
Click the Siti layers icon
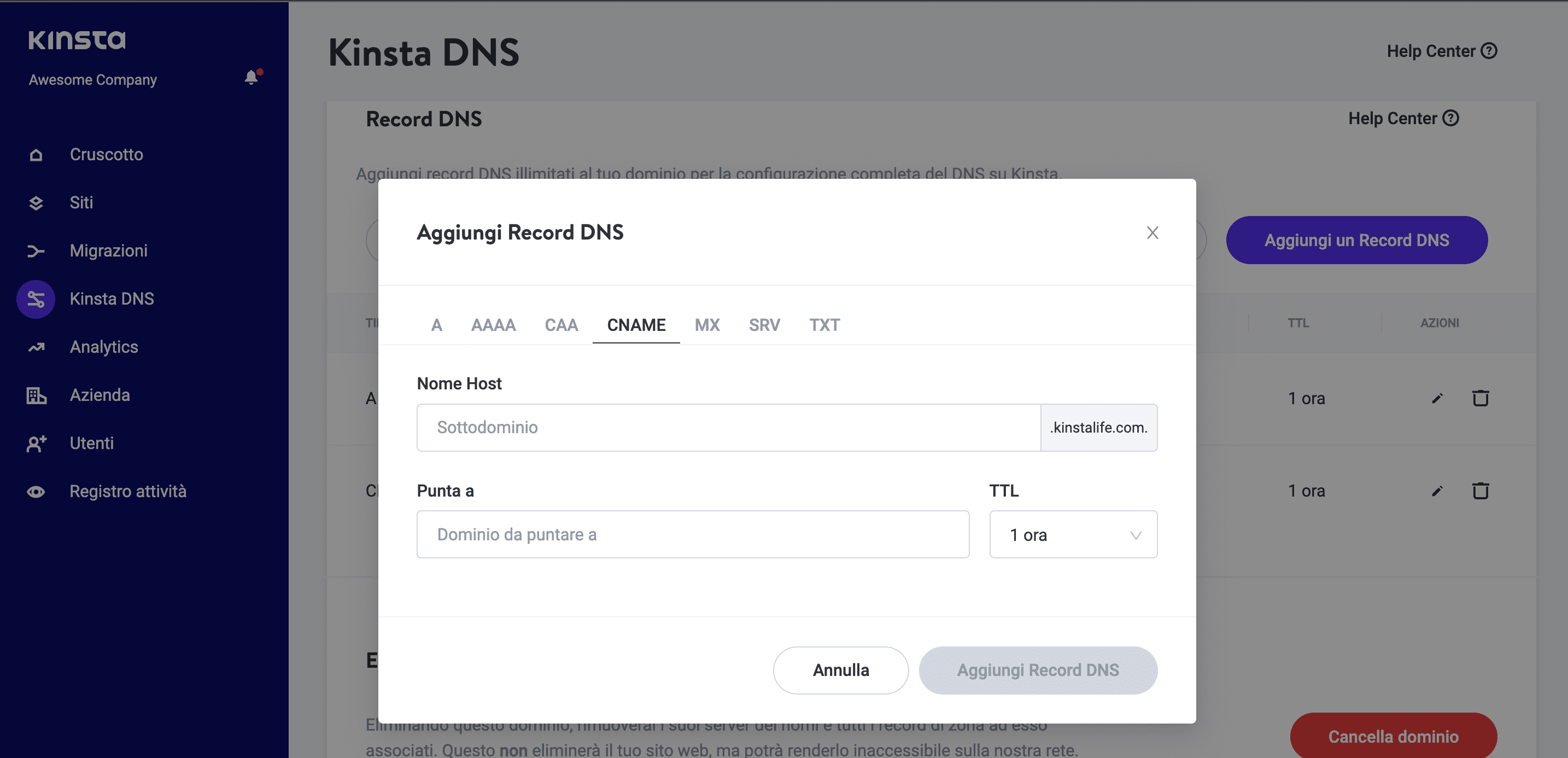[x=36, y=203]
